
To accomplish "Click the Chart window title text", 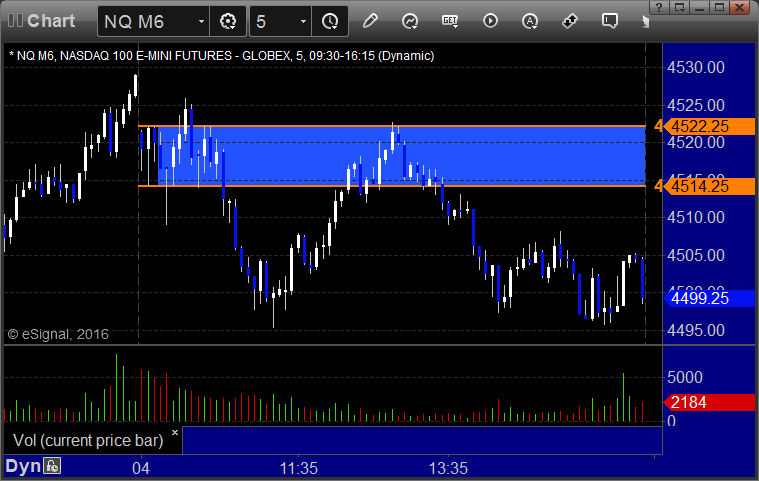I will 51,21.
